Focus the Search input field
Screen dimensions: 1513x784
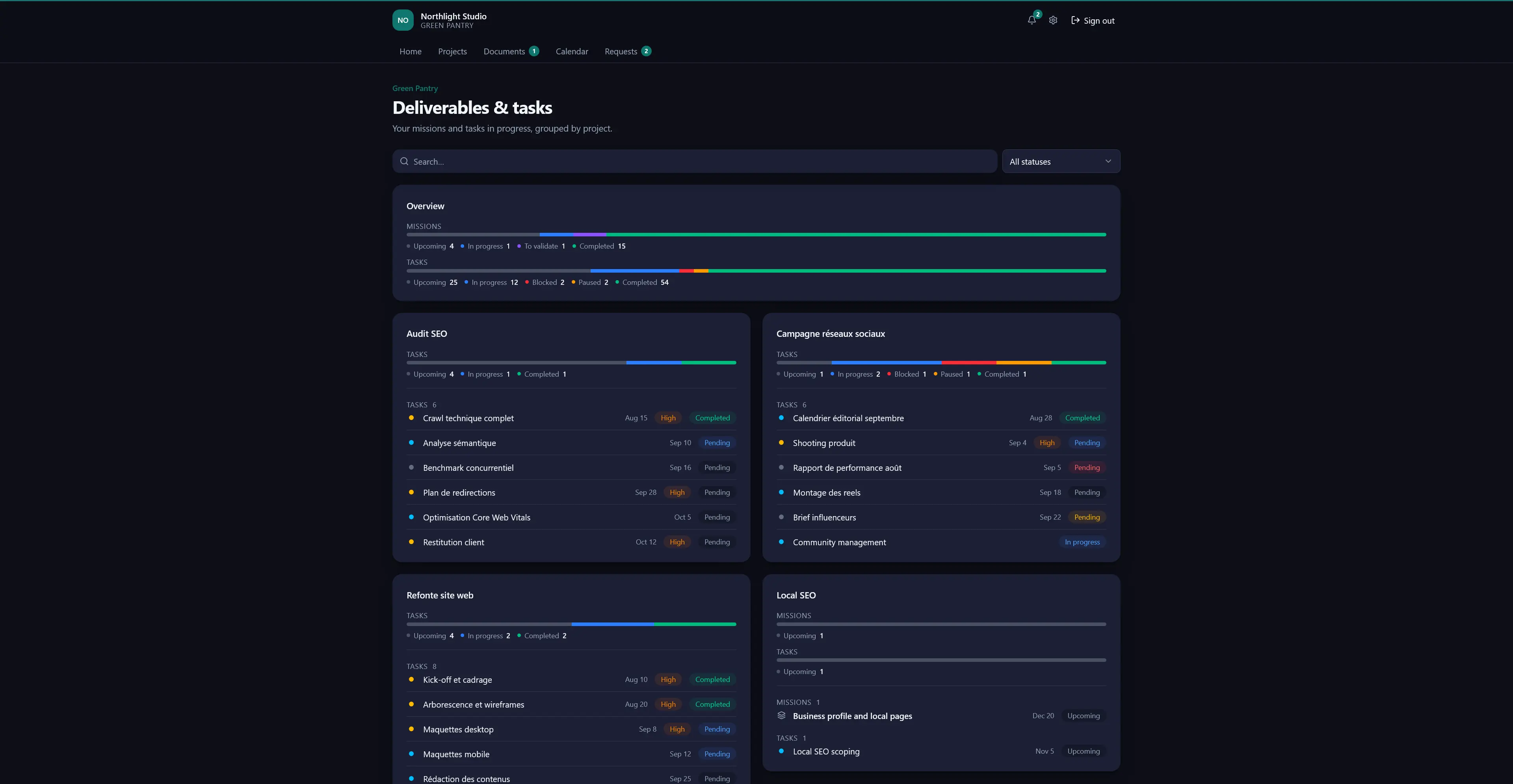(694, 162)
